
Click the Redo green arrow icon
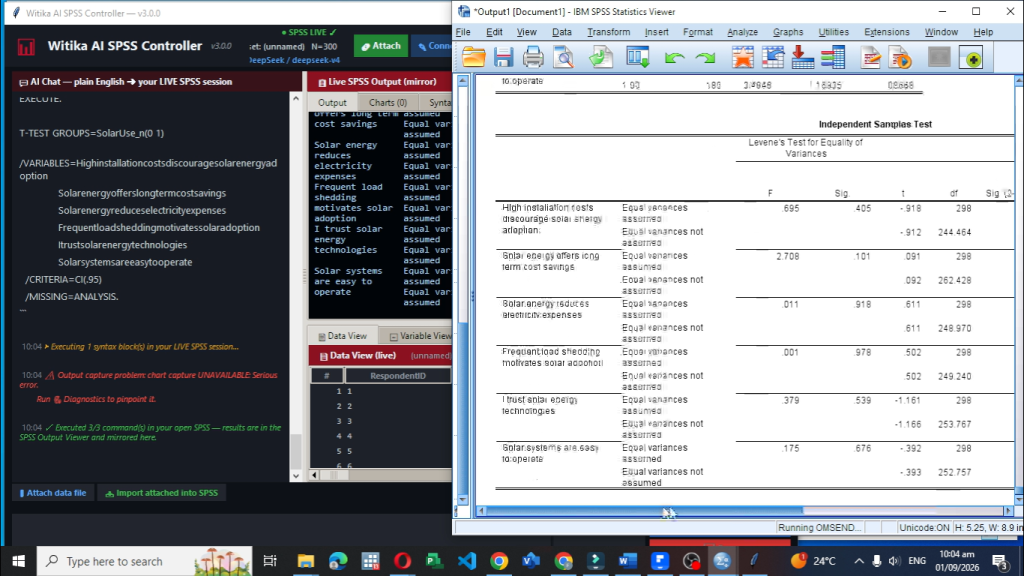705,58
